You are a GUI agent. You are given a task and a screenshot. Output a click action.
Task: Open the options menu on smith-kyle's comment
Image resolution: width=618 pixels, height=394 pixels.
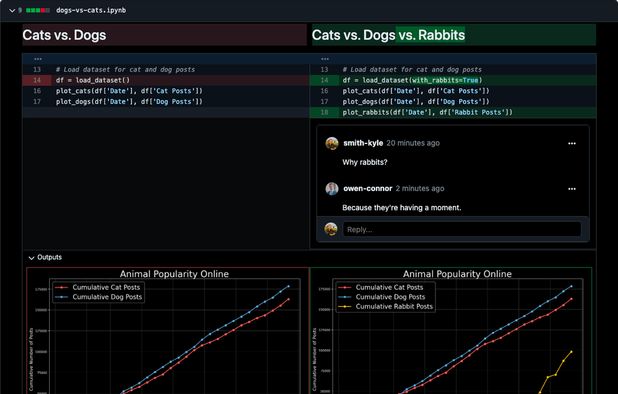point(571,143)
